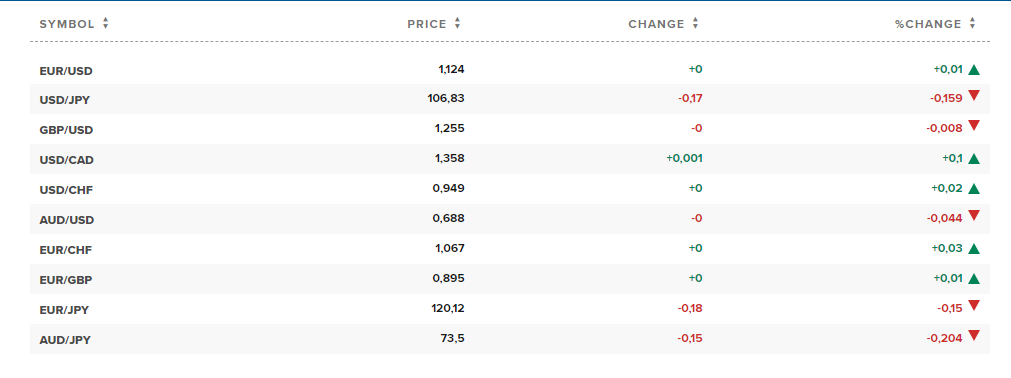
Task: Open the USD/JPY currency pair
Action: pos(65,101)
